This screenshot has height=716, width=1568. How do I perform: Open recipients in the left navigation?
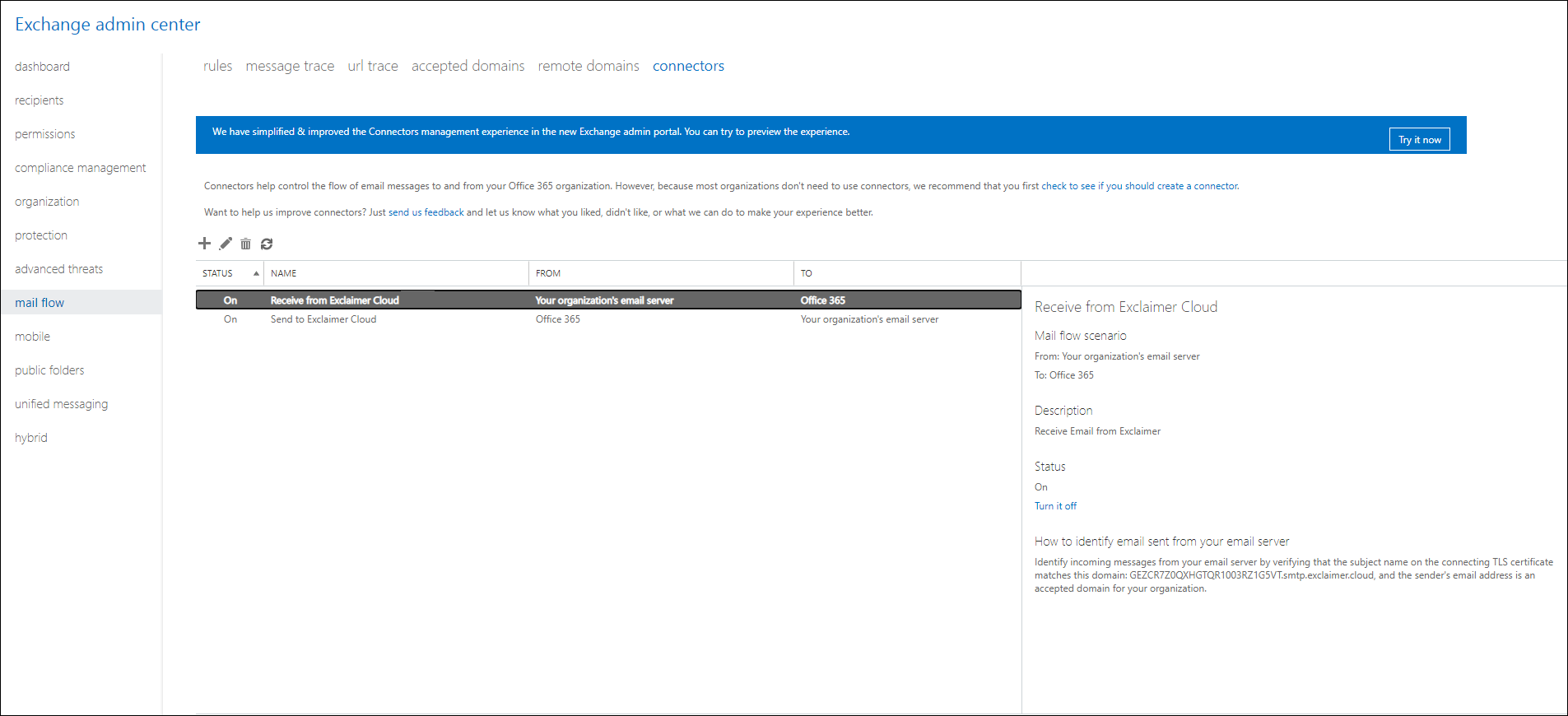[x=40, y=100]
